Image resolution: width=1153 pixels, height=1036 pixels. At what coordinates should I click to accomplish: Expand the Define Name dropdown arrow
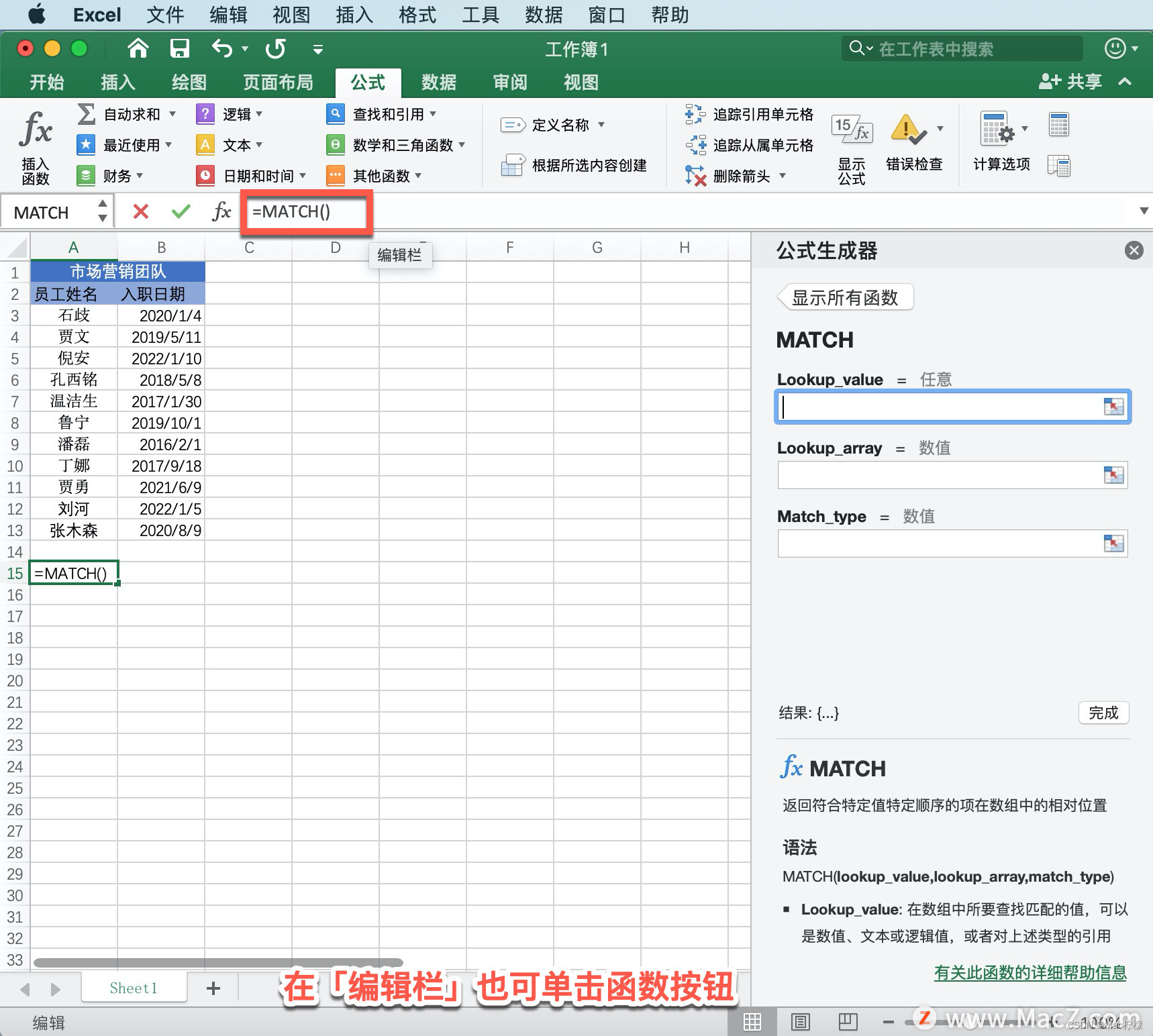point(601,125)
